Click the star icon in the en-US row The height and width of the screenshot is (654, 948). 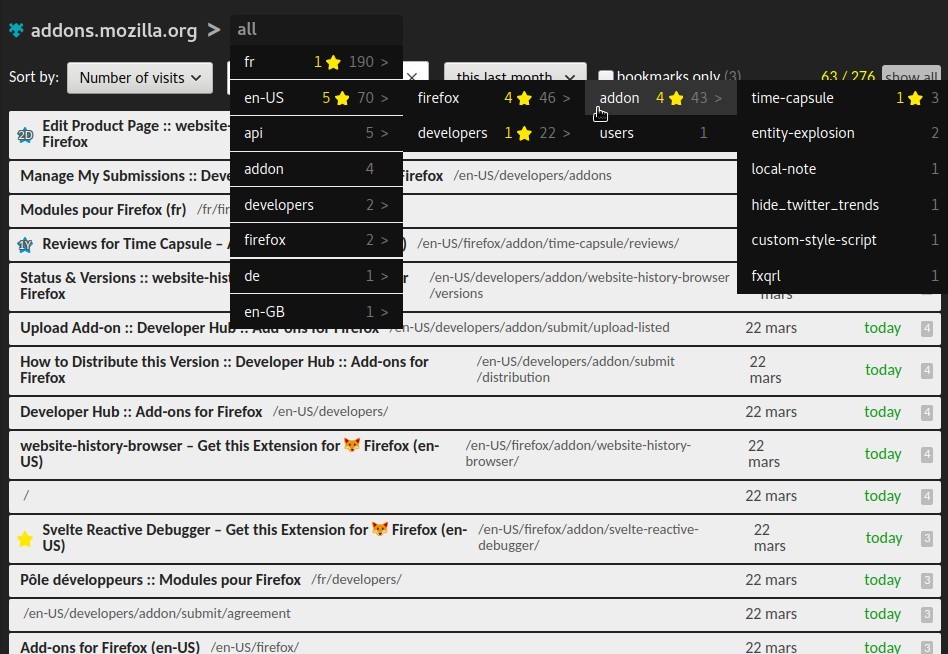342,98
